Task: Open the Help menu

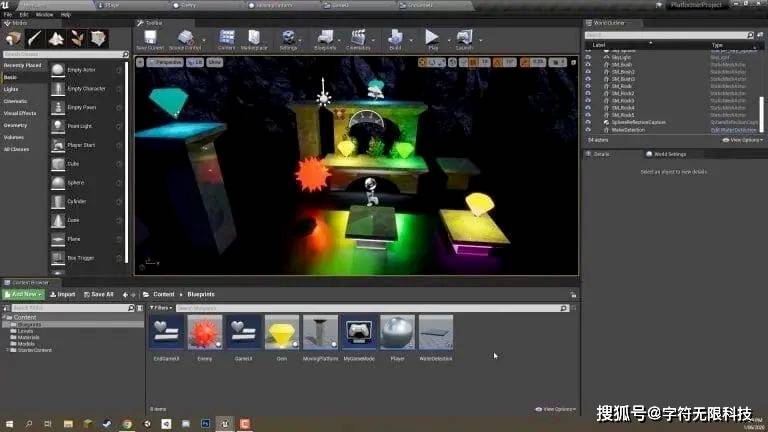Action: [66, 15]
